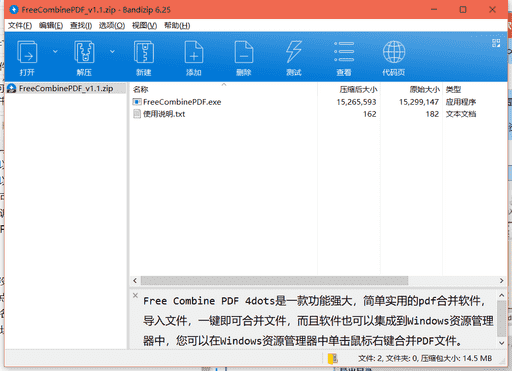Click the horizontal scrollbar left arrow
Viewport: 512px width, 371px height.
[135, 281]
